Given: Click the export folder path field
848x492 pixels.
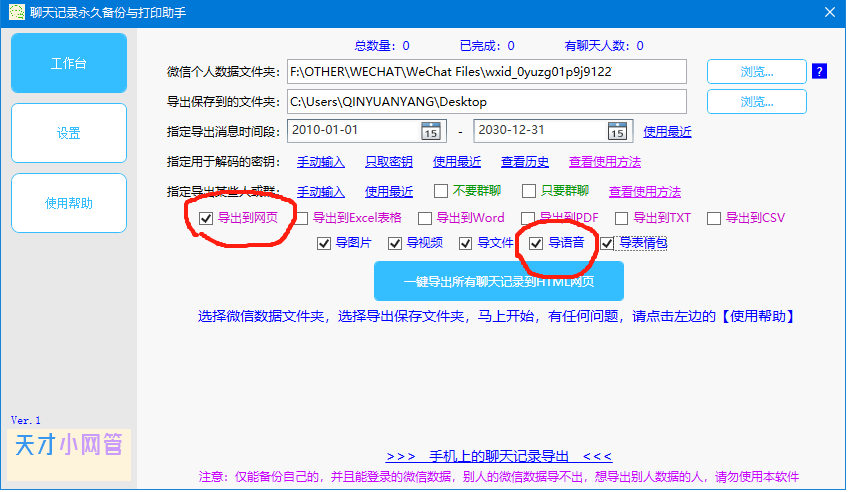Looking at the screenshot, I should 487,102.
